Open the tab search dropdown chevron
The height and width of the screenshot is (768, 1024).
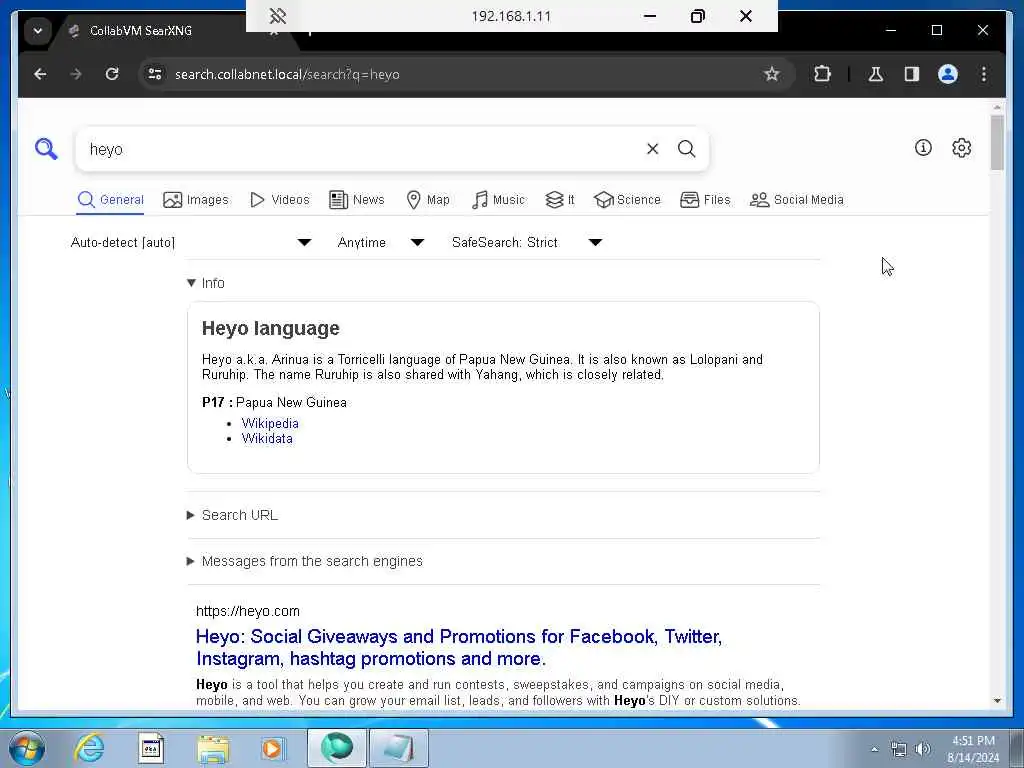click(x=38, y=31)
